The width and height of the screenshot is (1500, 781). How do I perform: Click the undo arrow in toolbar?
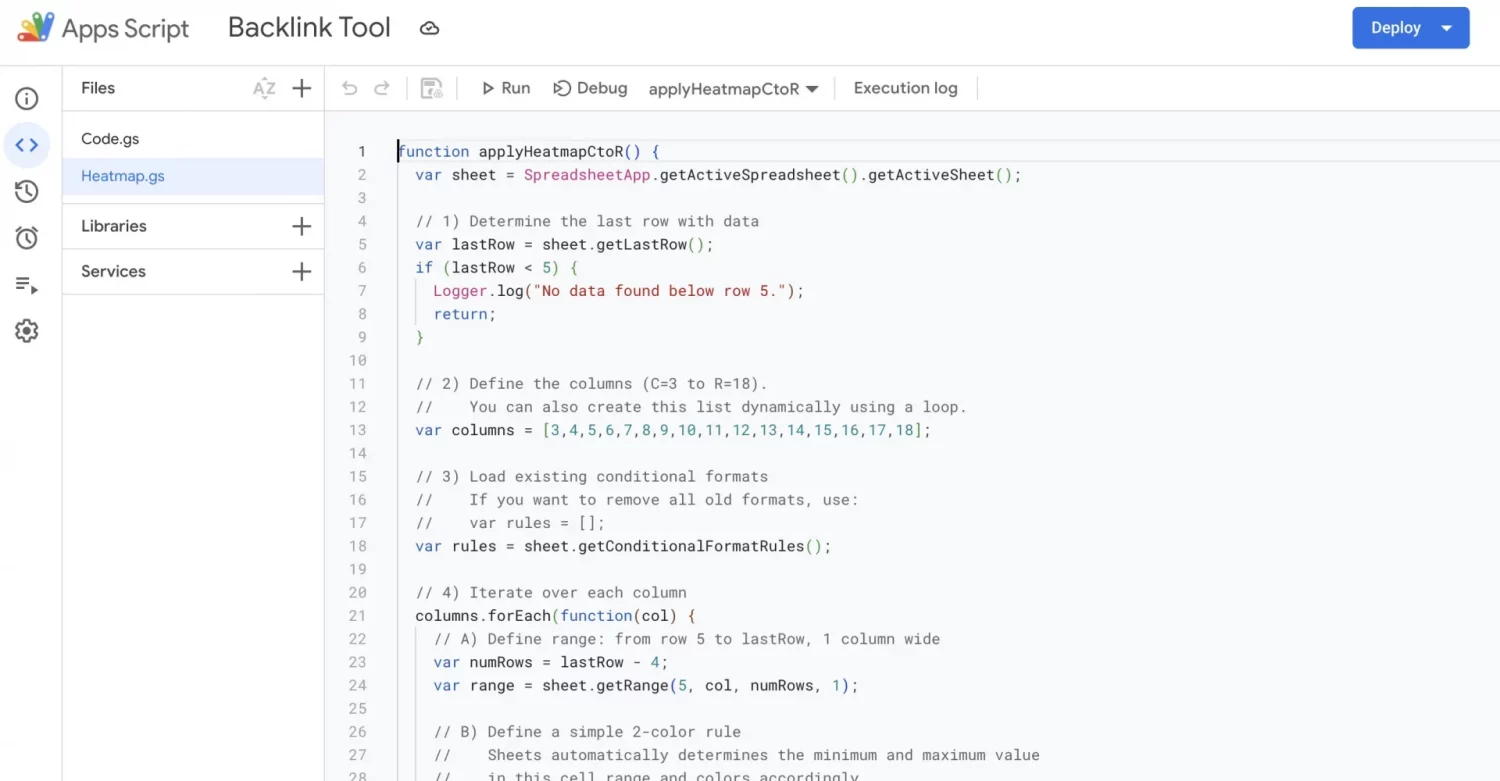pyautogui.click(x=349, y=88)
